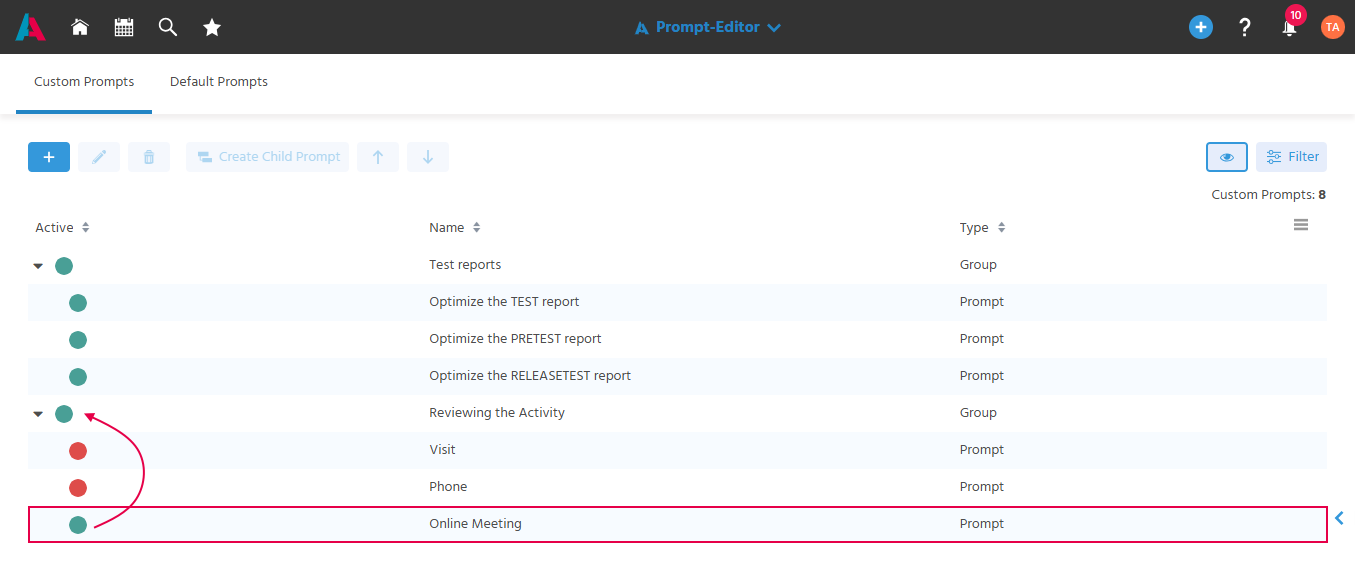Toggle the eye visibility button

pos(1227,157)
